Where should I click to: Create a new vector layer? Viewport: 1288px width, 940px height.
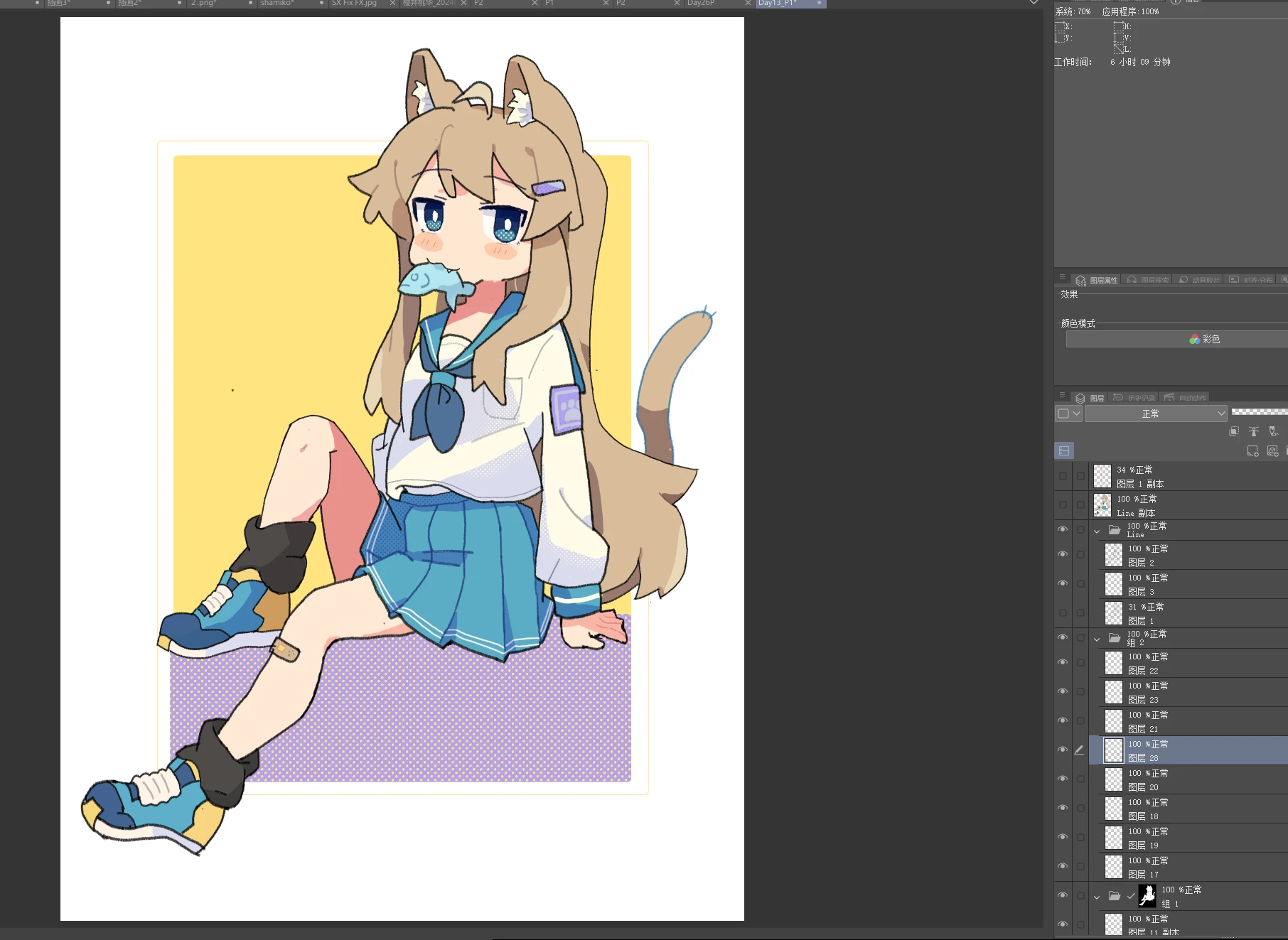click(x=1272, y=451)
